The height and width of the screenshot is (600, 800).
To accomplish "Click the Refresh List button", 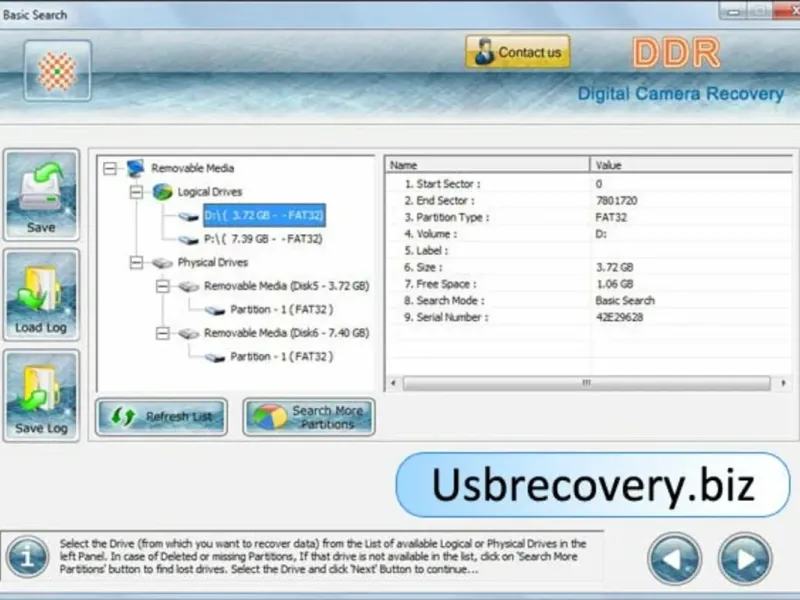I will pyautogui.click(x=161, y=417).
